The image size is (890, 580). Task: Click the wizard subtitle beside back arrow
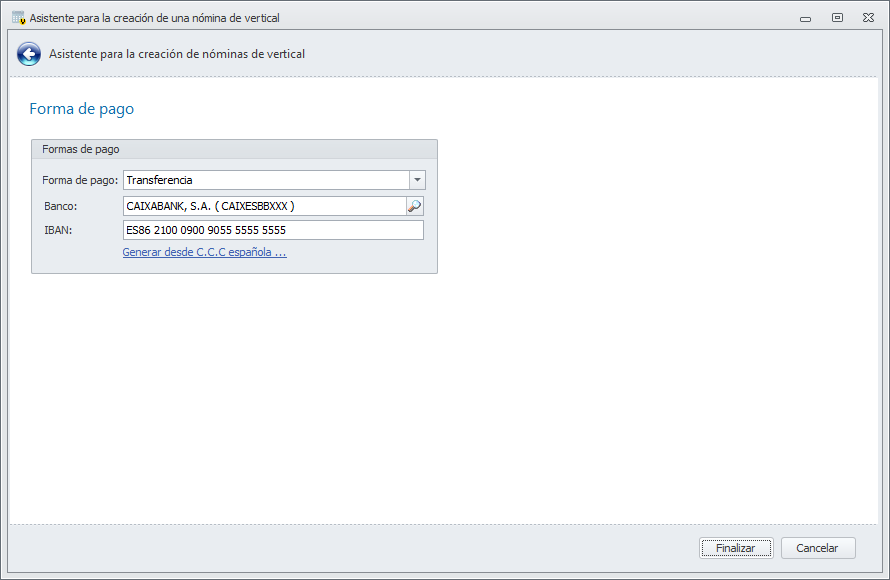tap(177, 54)
